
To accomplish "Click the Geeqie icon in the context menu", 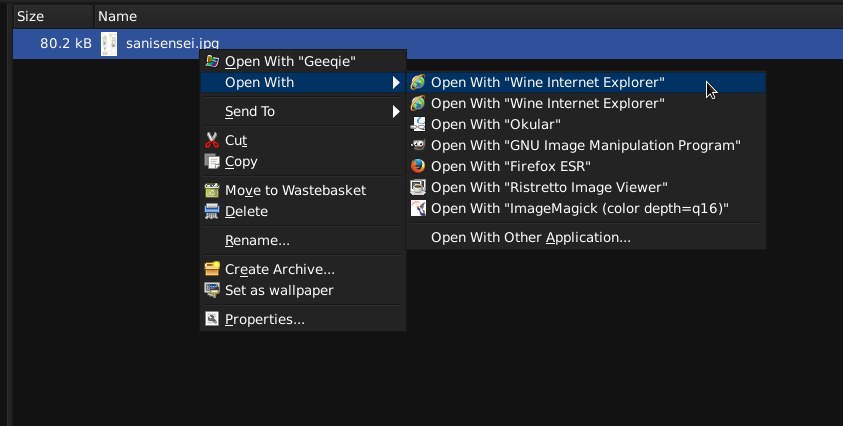I will (x=211, y=61).
